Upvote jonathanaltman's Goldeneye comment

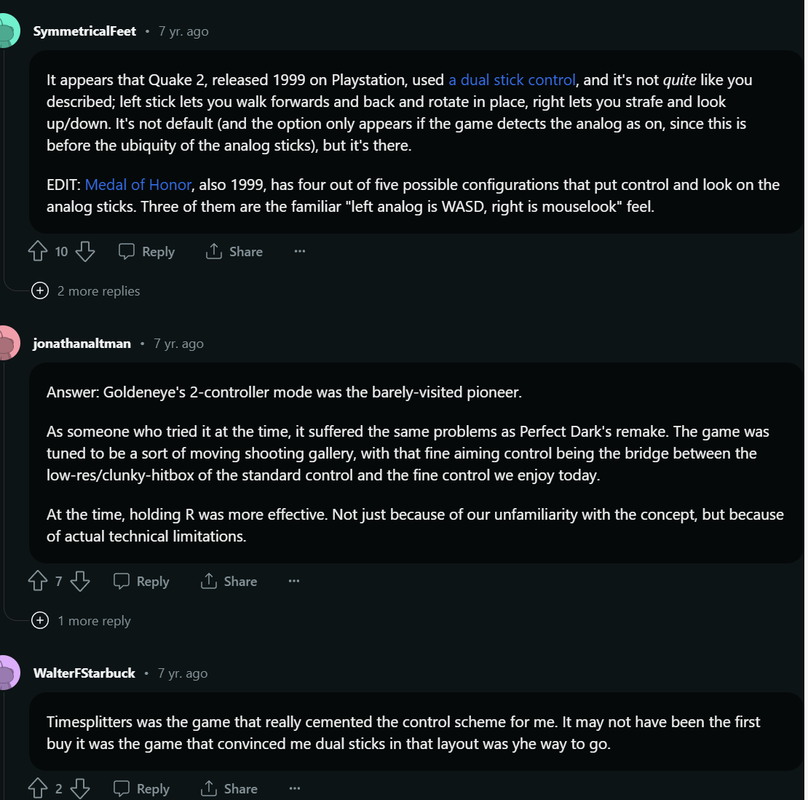38,581
